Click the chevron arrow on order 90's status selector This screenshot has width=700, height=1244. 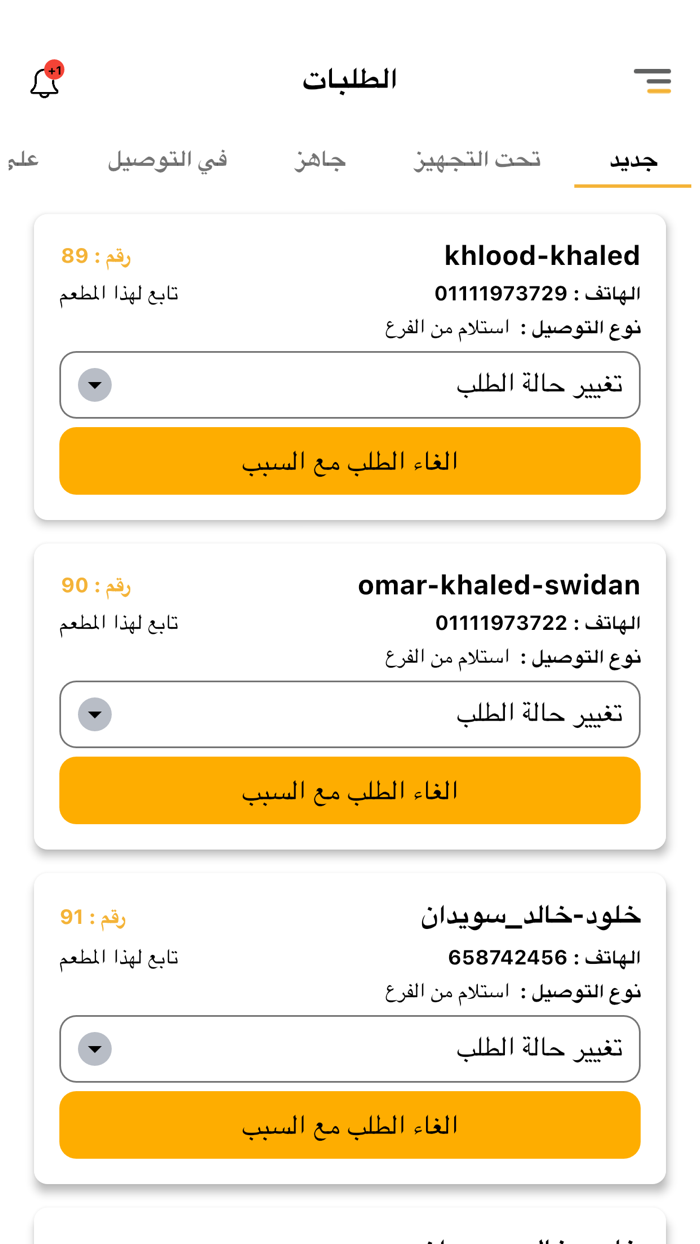(94, 714)
